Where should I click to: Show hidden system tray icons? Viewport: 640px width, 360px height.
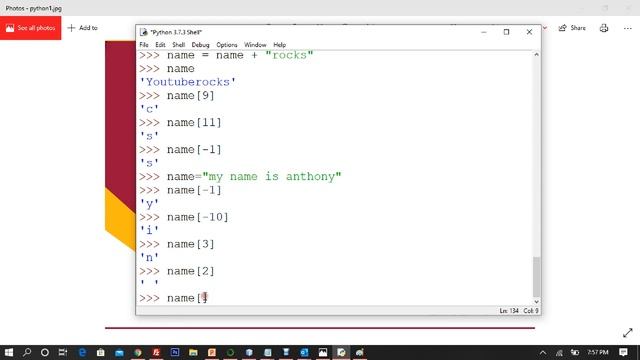click(x=543, y=352)
